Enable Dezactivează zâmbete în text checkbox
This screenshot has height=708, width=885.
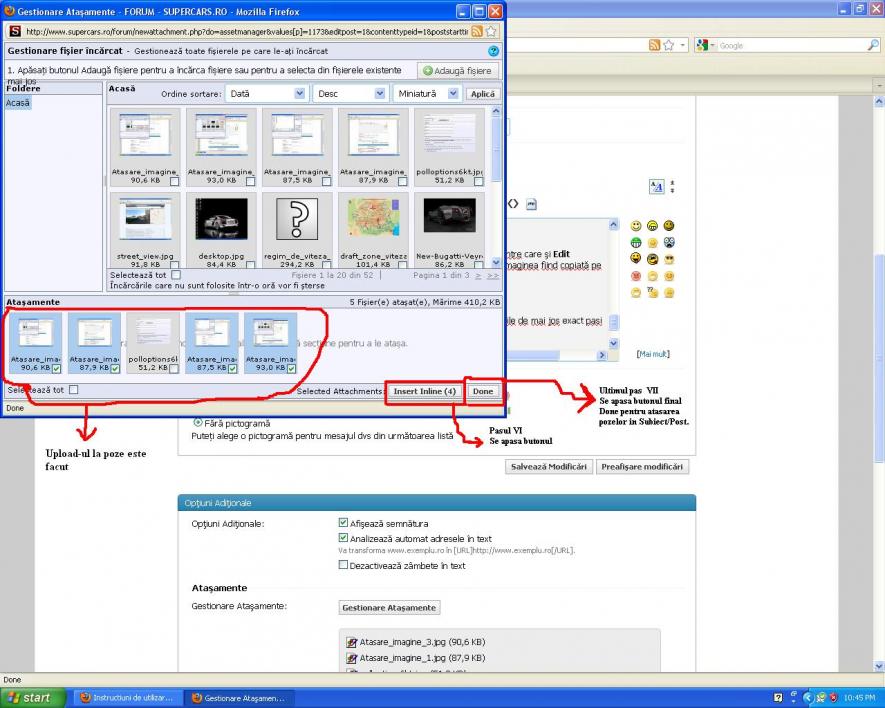pyautogui.click(x=344, y=565)
